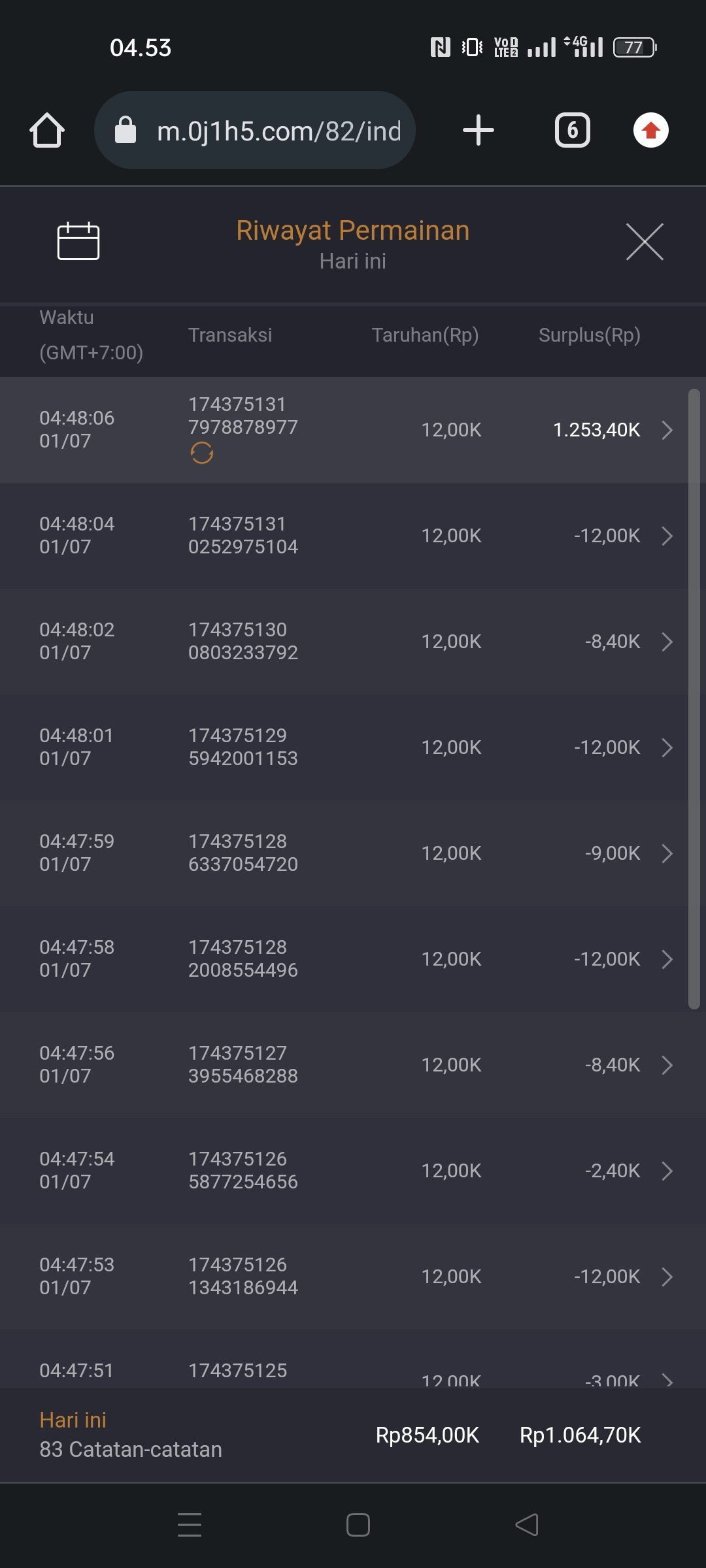The image size is (706, 1568).
Task: Tap the orange refresh icon under transaction
Action: point(202,453)
